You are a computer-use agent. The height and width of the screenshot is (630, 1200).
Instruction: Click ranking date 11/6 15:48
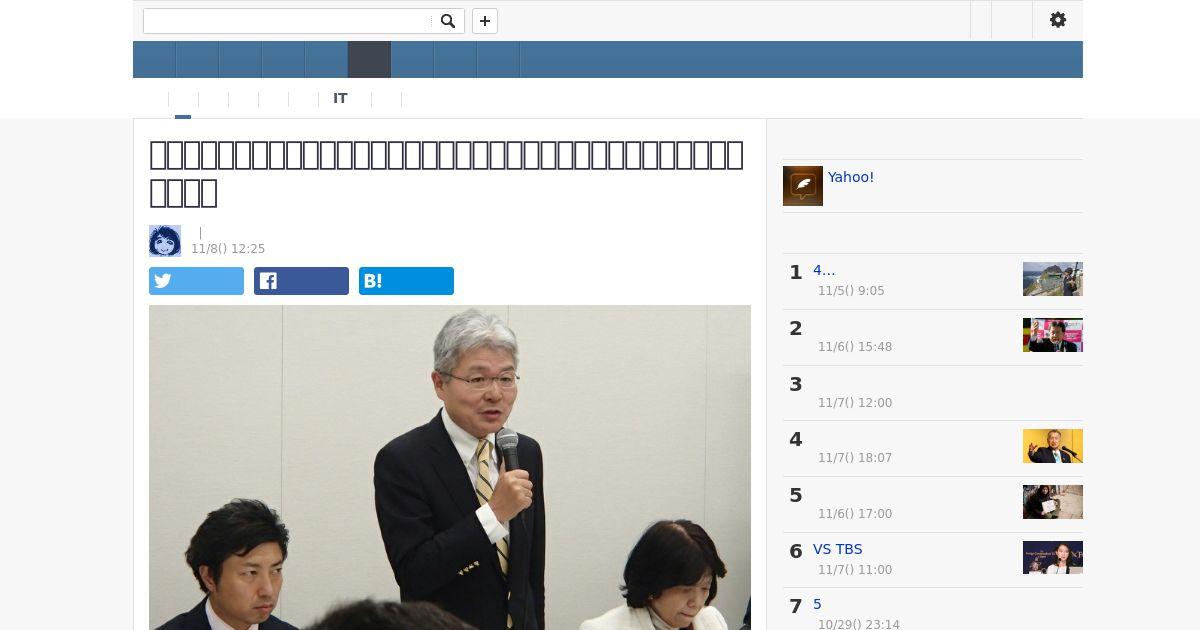pos(855,347)
